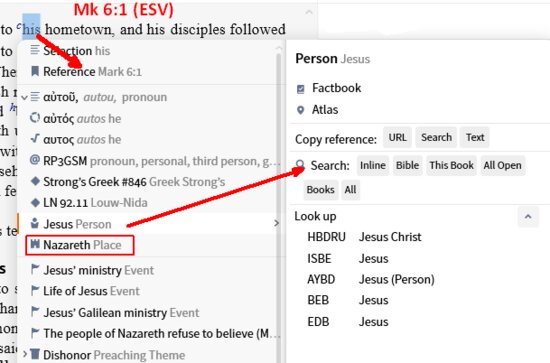
Task: Click the context menu vertical scrollbar
Action: [279, 207]
